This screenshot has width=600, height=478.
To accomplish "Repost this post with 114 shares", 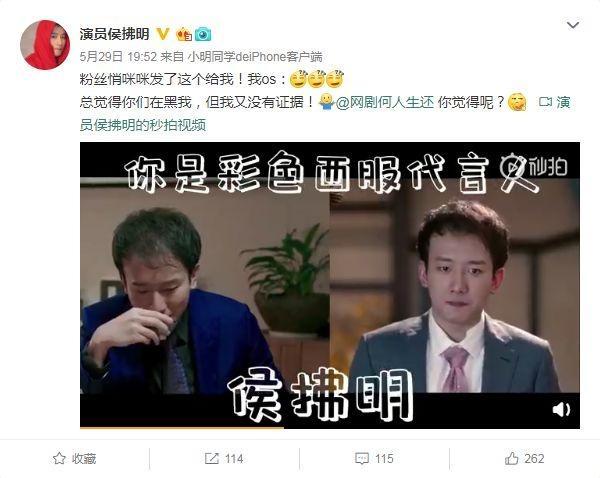I will pos(224,458).
